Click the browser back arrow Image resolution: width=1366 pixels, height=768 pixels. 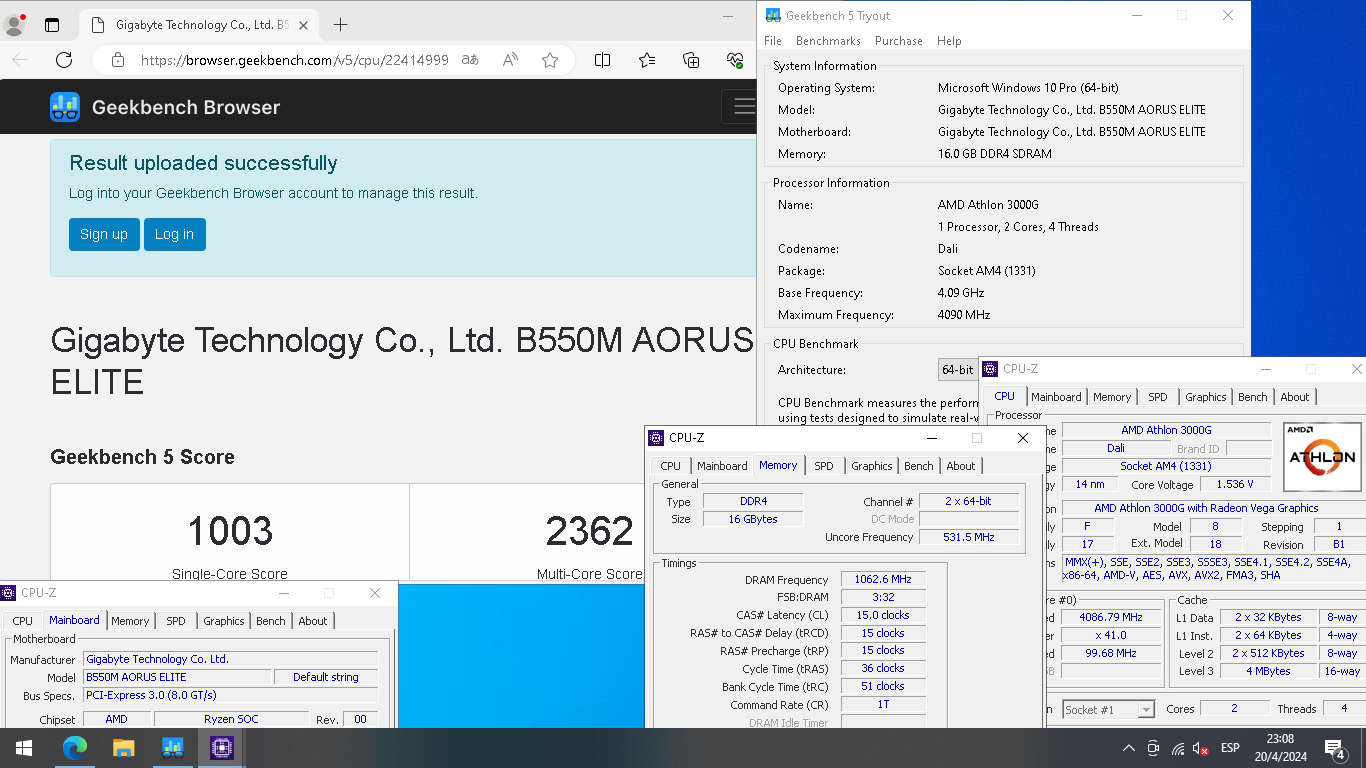20,60
